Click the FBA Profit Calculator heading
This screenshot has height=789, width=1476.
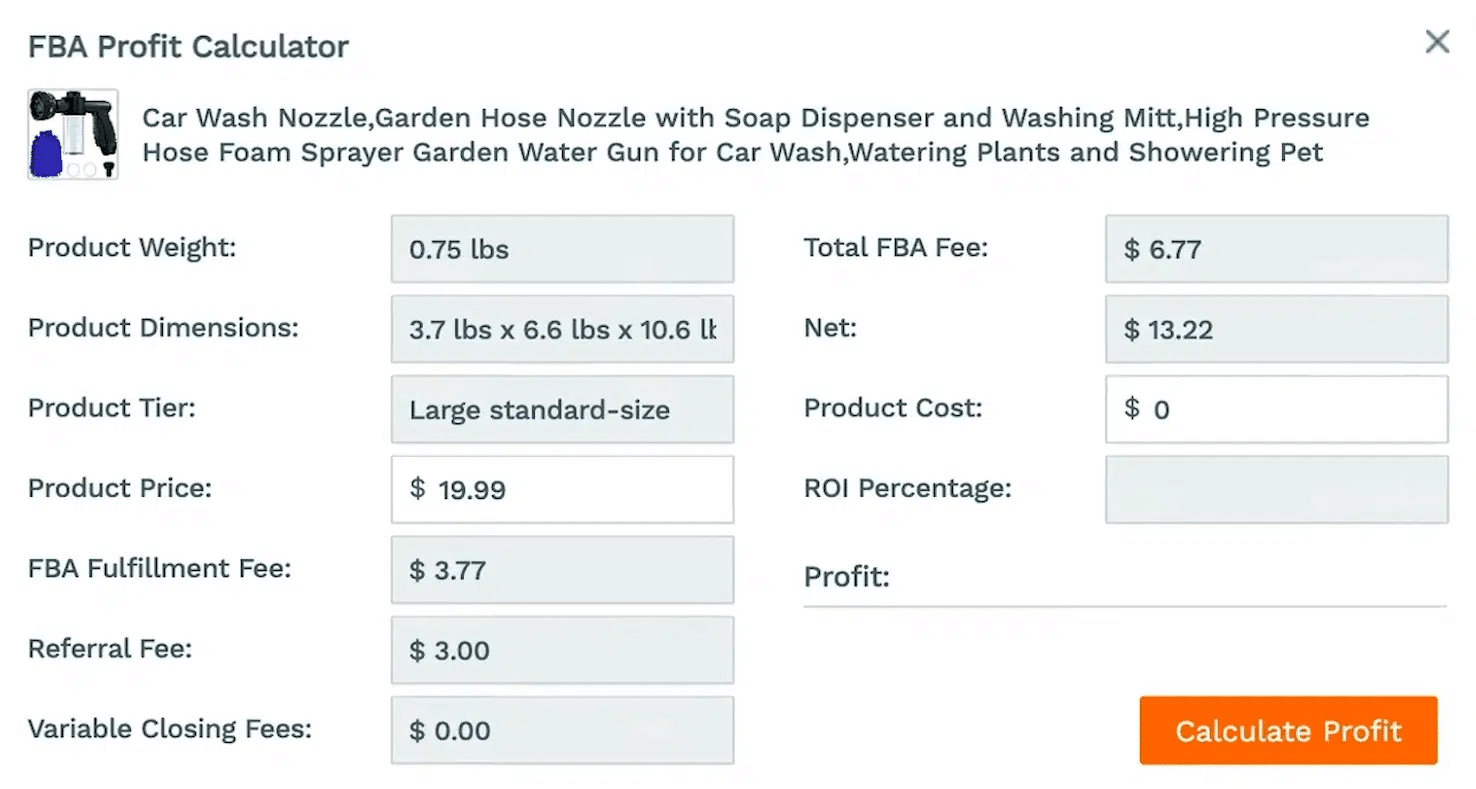[188, 46]
